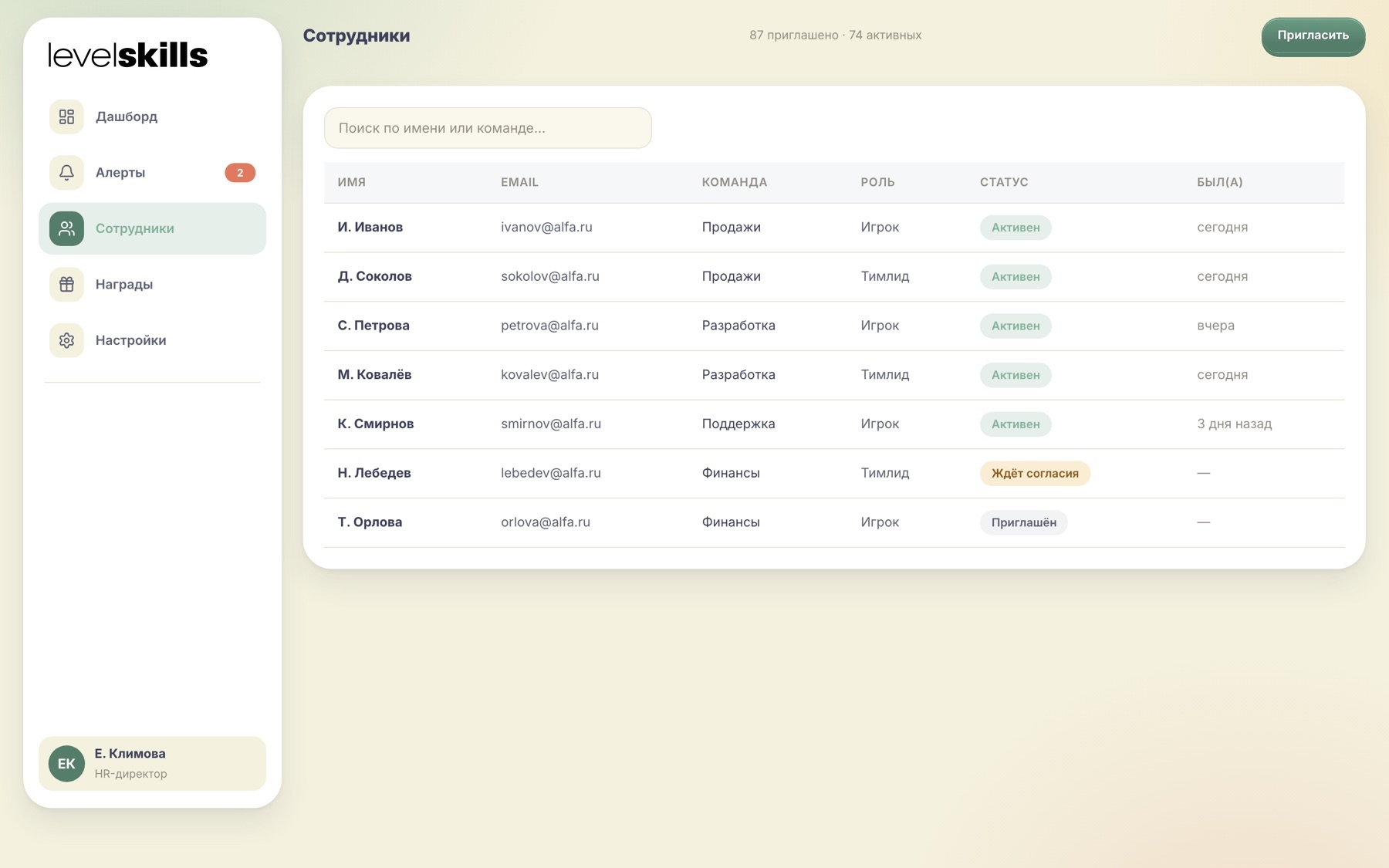Click the Награды gift icon
Viewport: 1389px width, 868px height.
66,285
